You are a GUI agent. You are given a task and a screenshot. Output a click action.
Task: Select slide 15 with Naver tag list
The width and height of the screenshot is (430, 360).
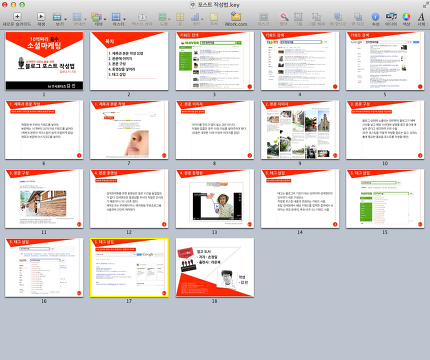pyautogui.click(x=385, y=199)
